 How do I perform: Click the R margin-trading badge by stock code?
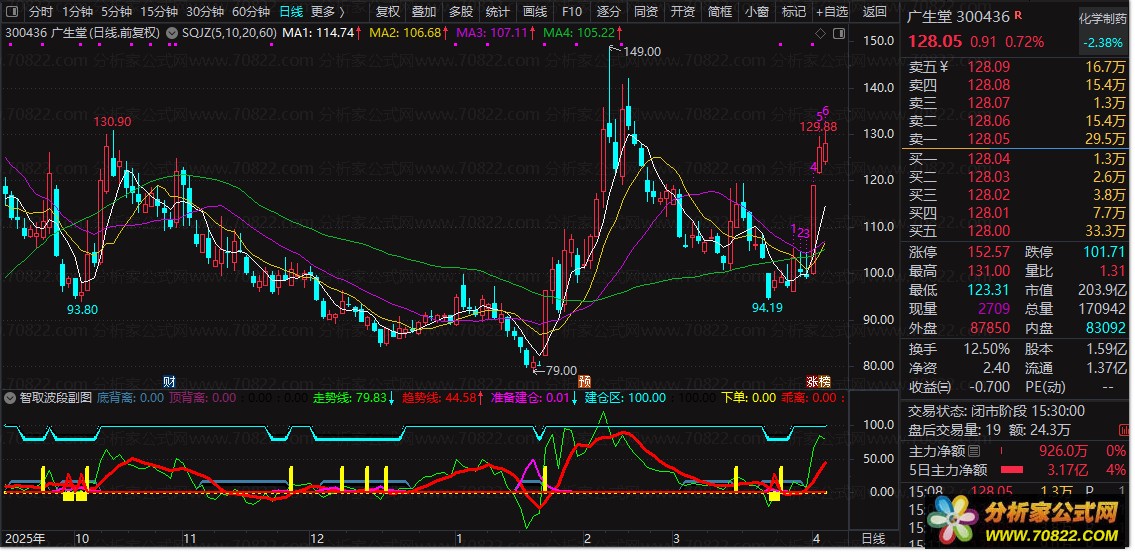pyautogui.click(x=1018, y=16)
